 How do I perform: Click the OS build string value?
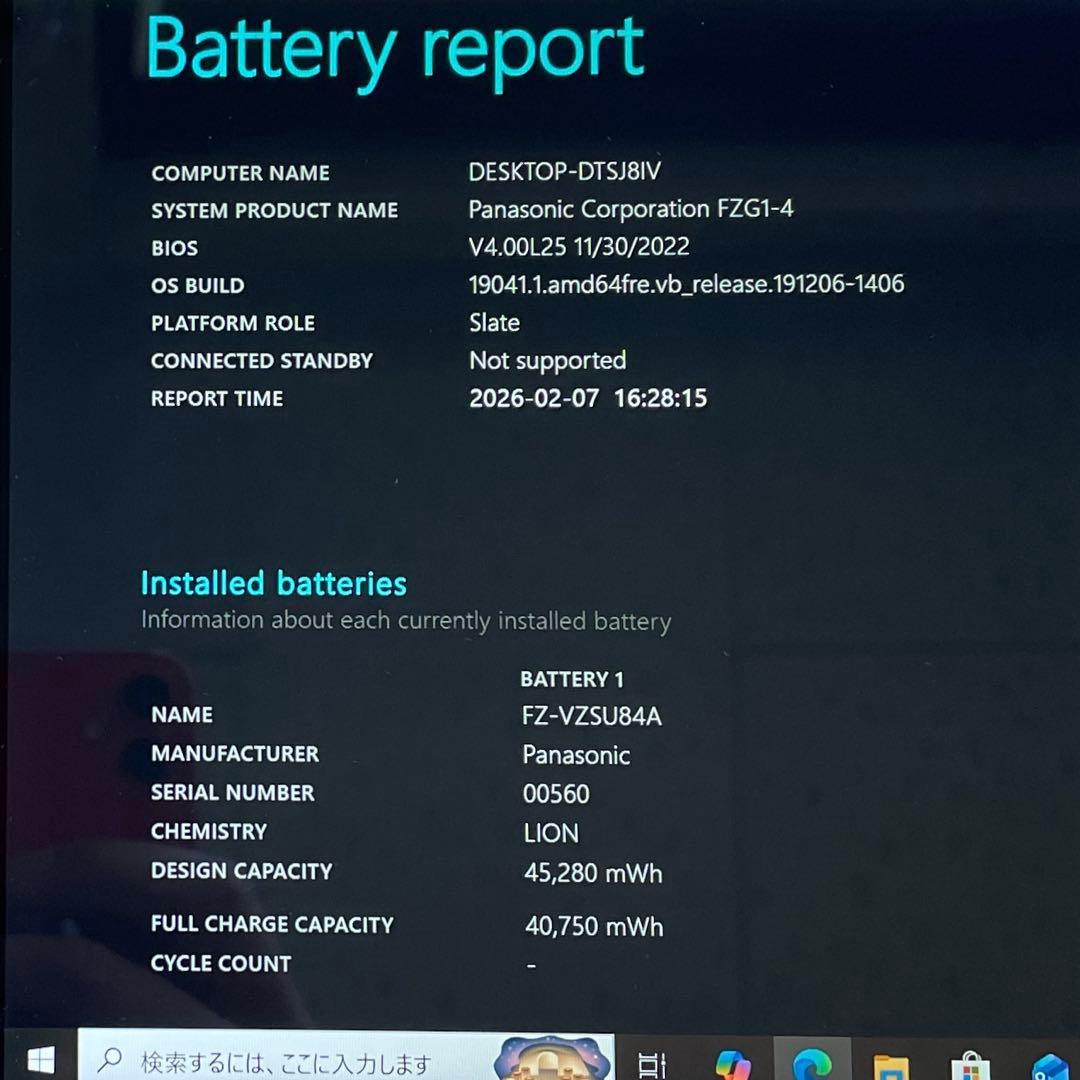686,285
